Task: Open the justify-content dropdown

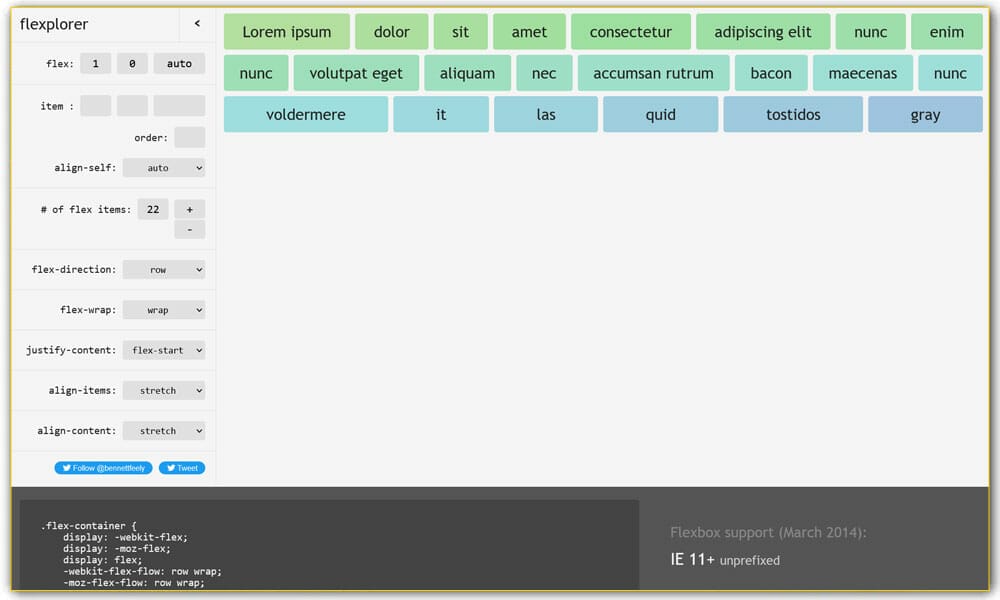Action: click(x=164, y=350)
